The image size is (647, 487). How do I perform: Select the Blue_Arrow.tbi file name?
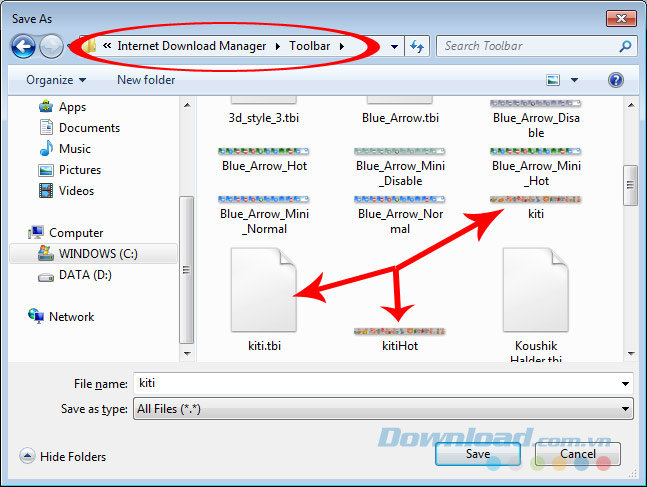coord(400,118)
